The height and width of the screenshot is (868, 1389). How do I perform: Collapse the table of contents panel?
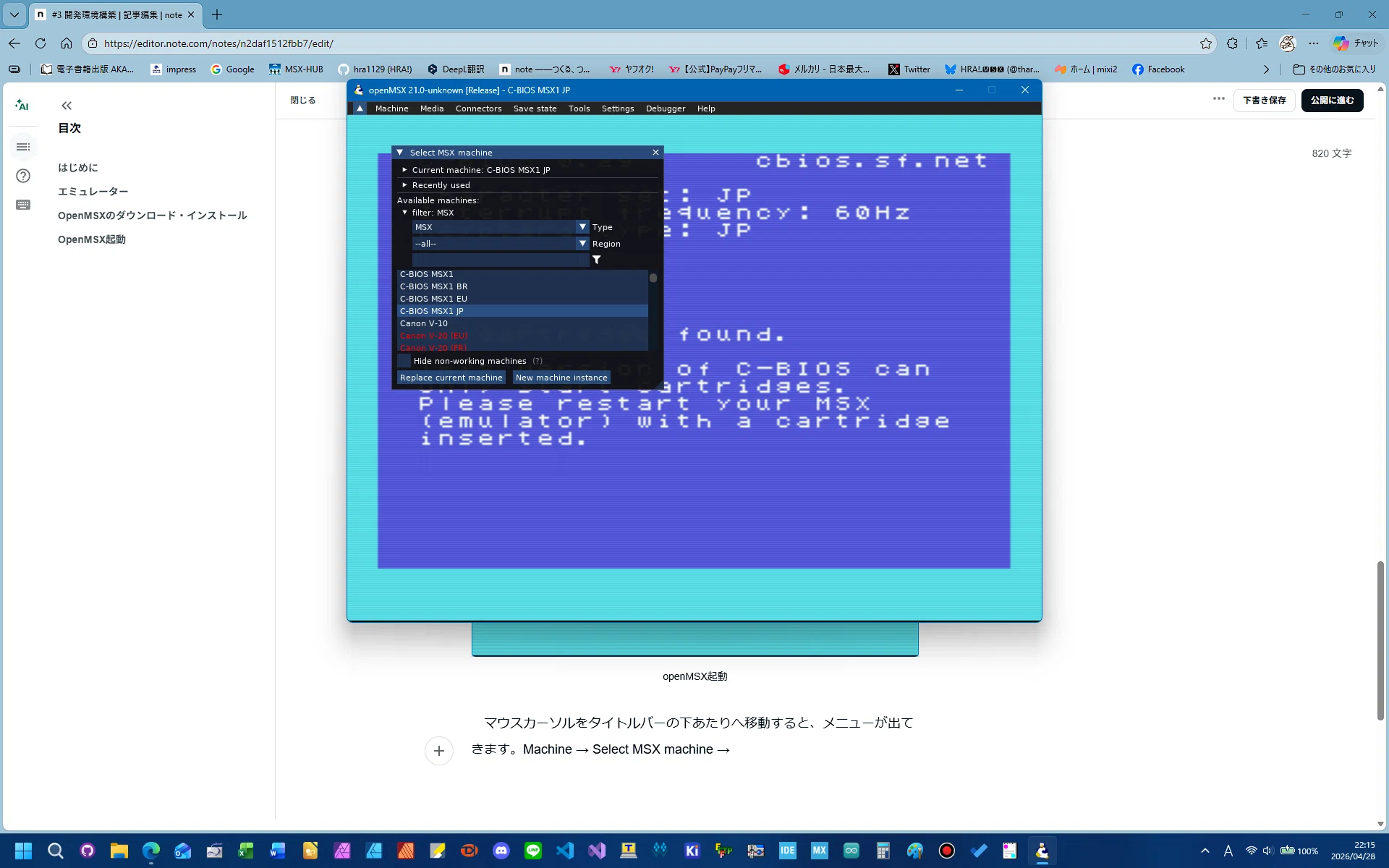(x=67, y=106)
